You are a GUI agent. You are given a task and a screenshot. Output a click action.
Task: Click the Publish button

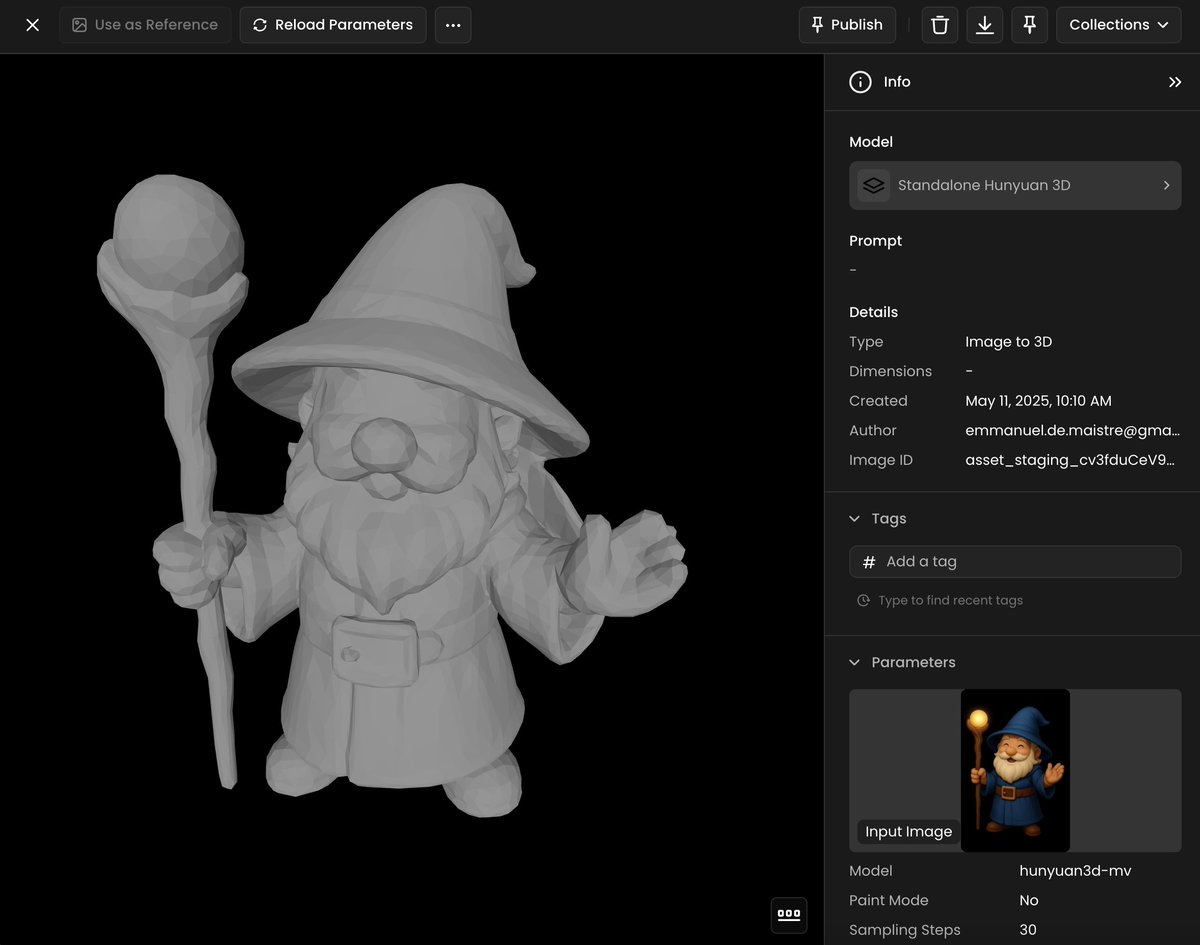tap(847, 25)
